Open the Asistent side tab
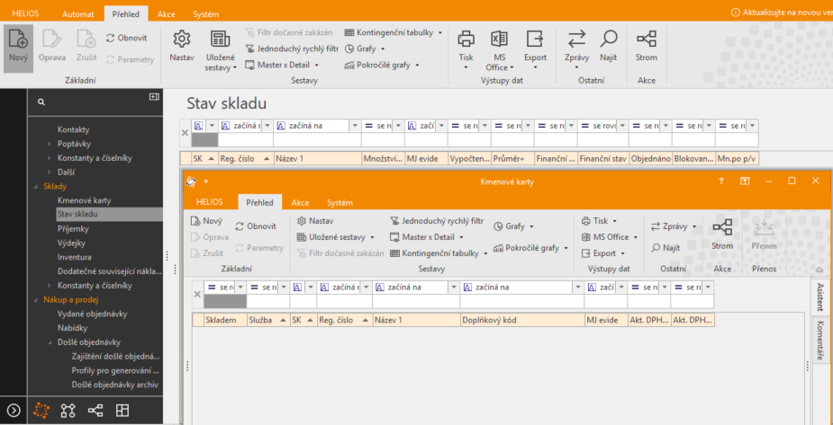The width and height of the screenshot is (833, 425). (x=821, y=298)
